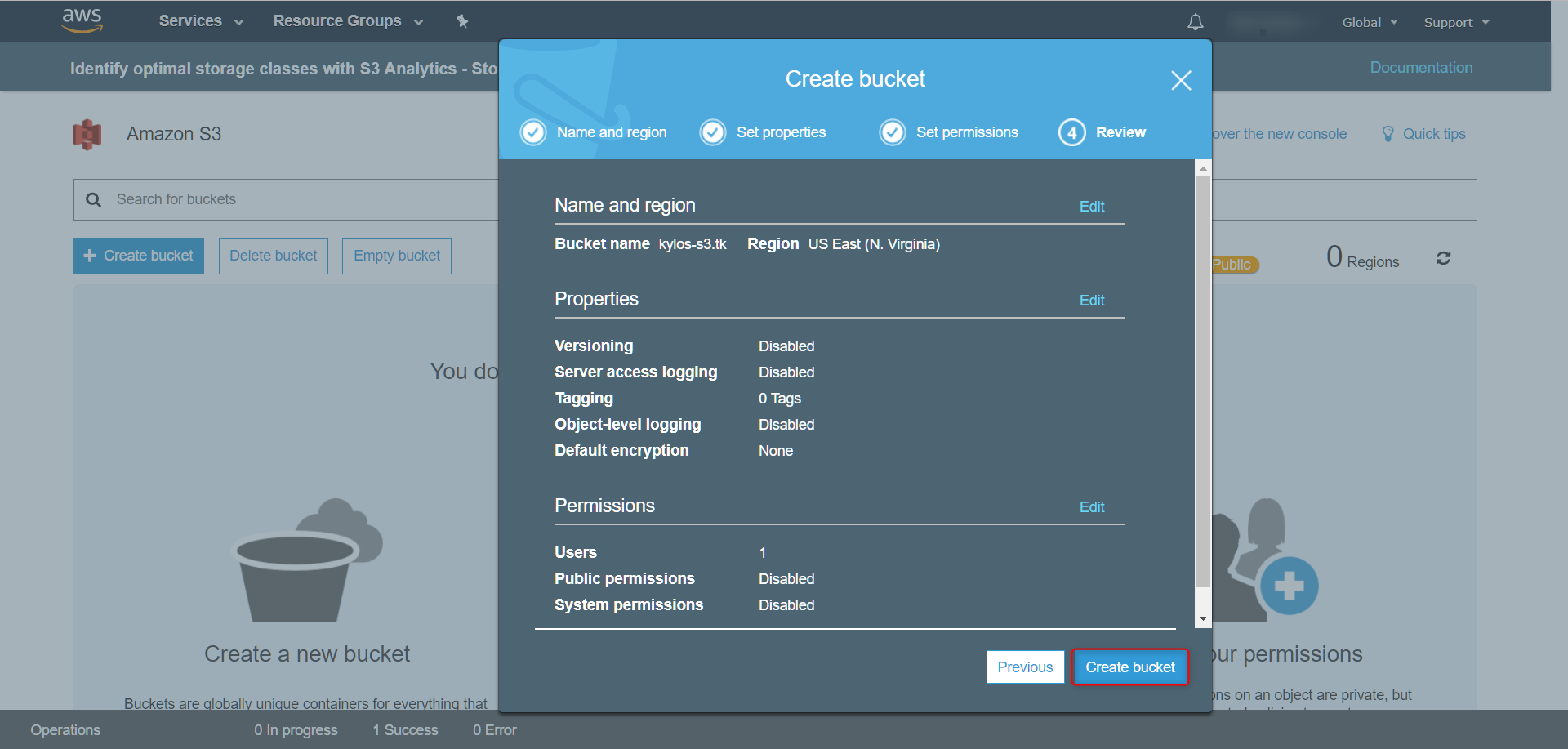This screenshot has height=749, width=1568.
Task: Click the AWS logo in the header
Action: tap(82, 20)
